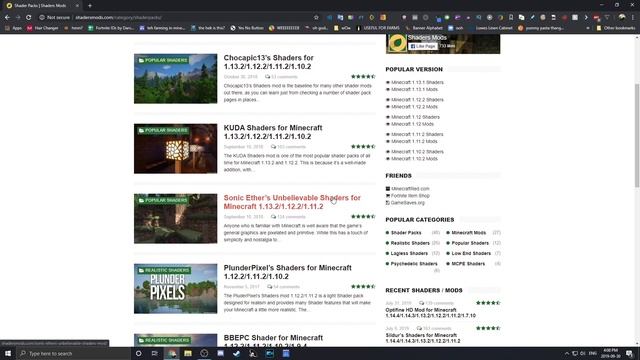Open the Hair Changer bookmark

coord(43,28)
